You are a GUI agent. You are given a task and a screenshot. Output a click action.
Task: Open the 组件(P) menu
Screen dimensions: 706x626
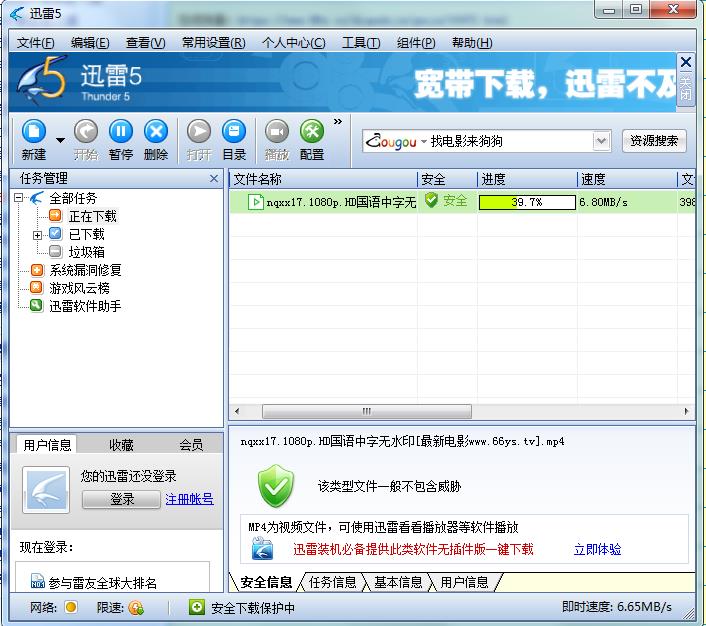[416, 43]
